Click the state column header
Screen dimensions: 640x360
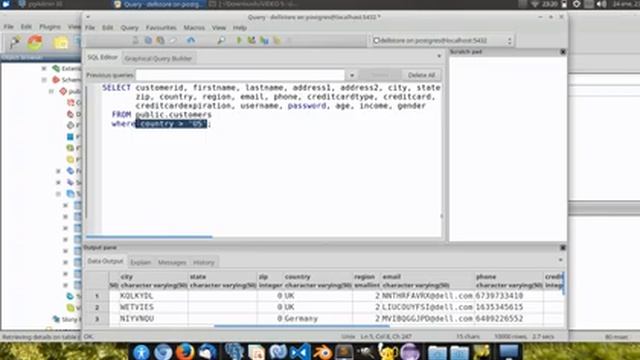click(222, 281)
